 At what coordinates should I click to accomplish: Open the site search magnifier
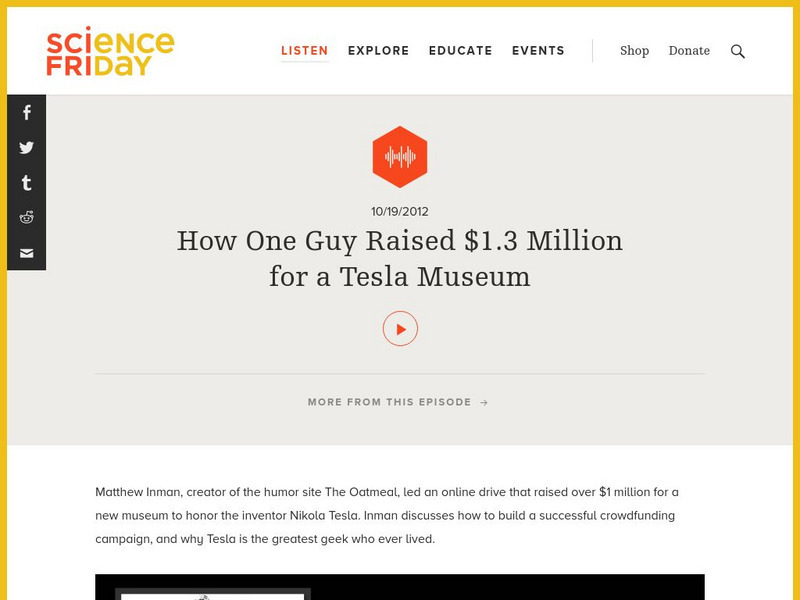(x=738, y=51)
